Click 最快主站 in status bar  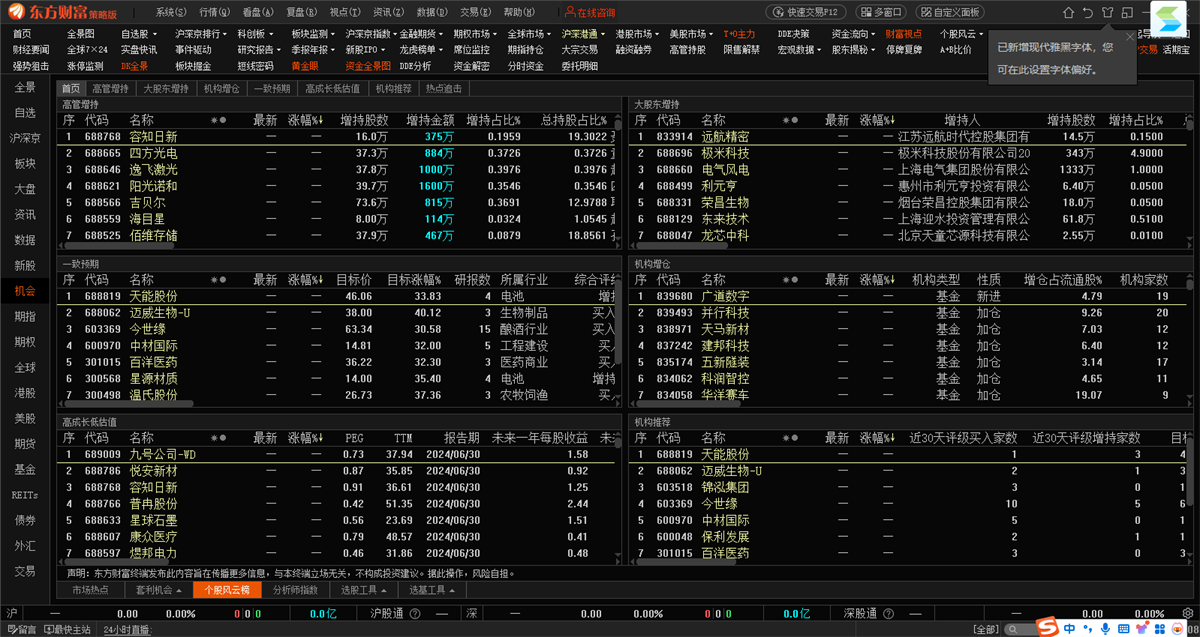click(x=69, y=630)
